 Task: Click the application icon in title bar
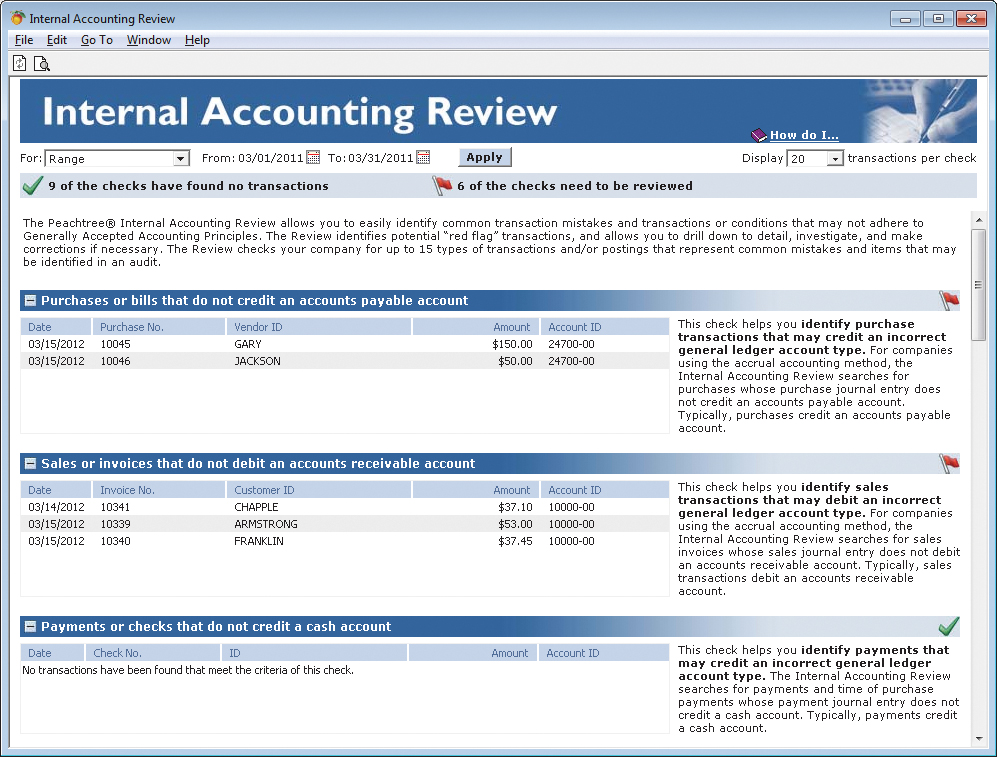point(17,18)
